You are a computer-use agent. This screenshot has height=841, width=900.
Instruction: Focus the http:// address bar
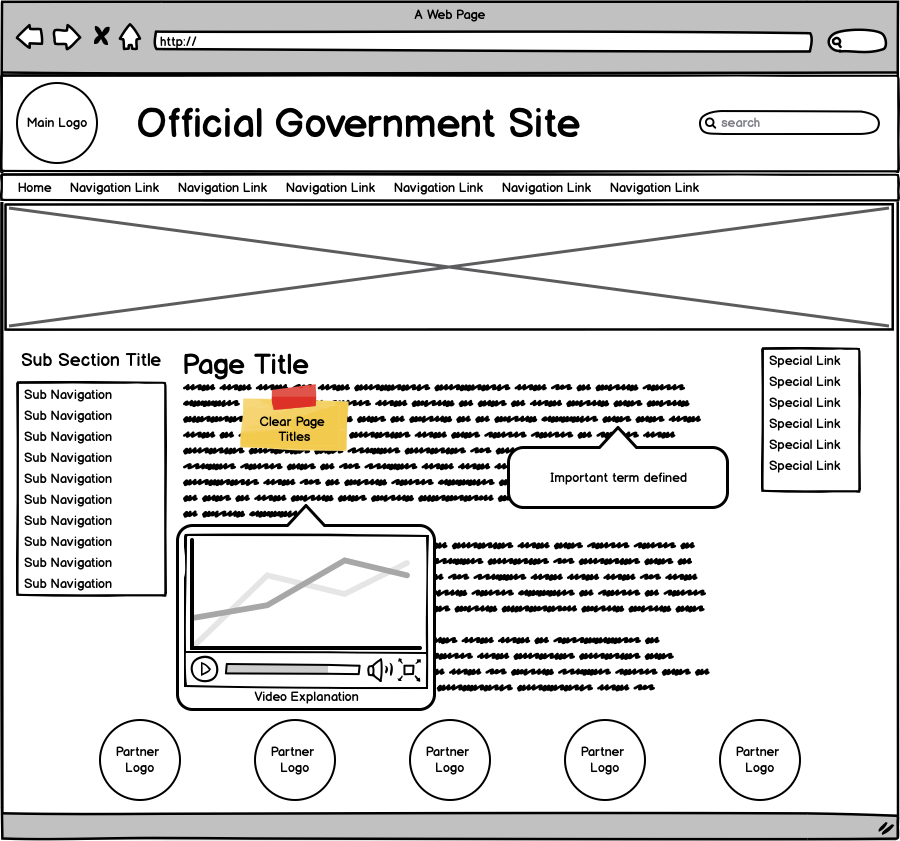(x=482, y=42)
